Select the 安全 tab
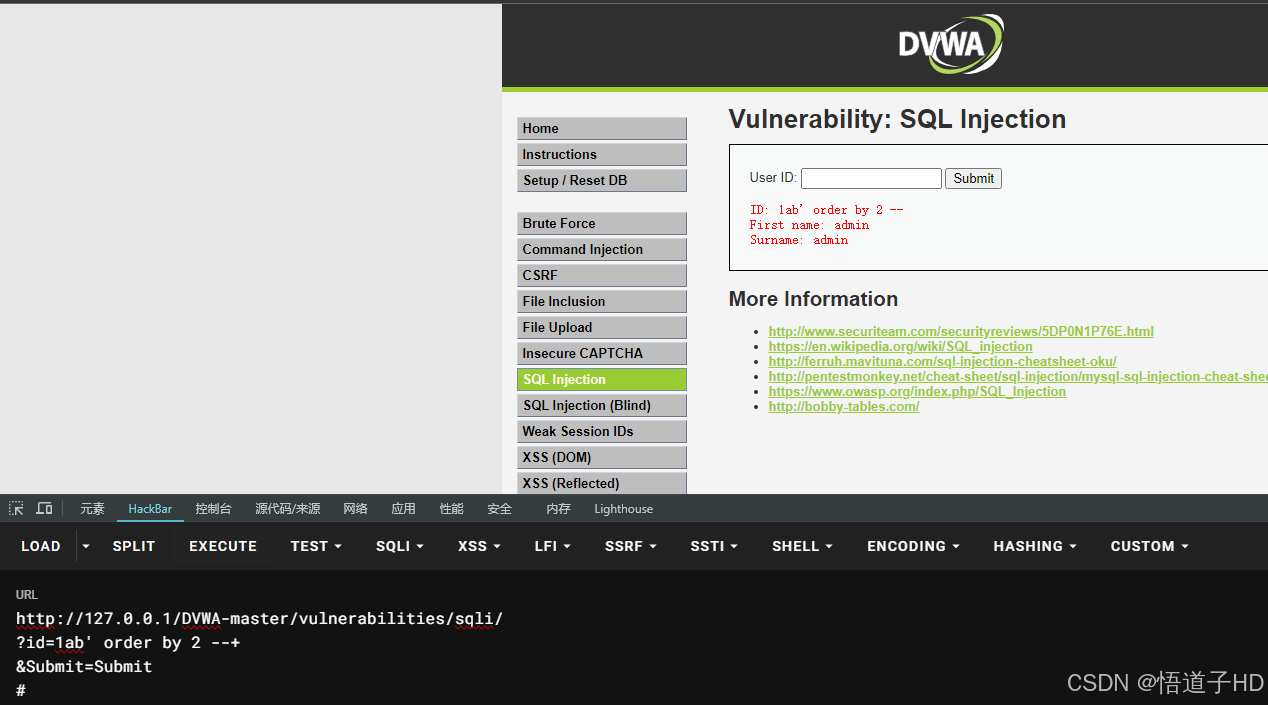This screenshot has width=1268, height=705. 500,509
